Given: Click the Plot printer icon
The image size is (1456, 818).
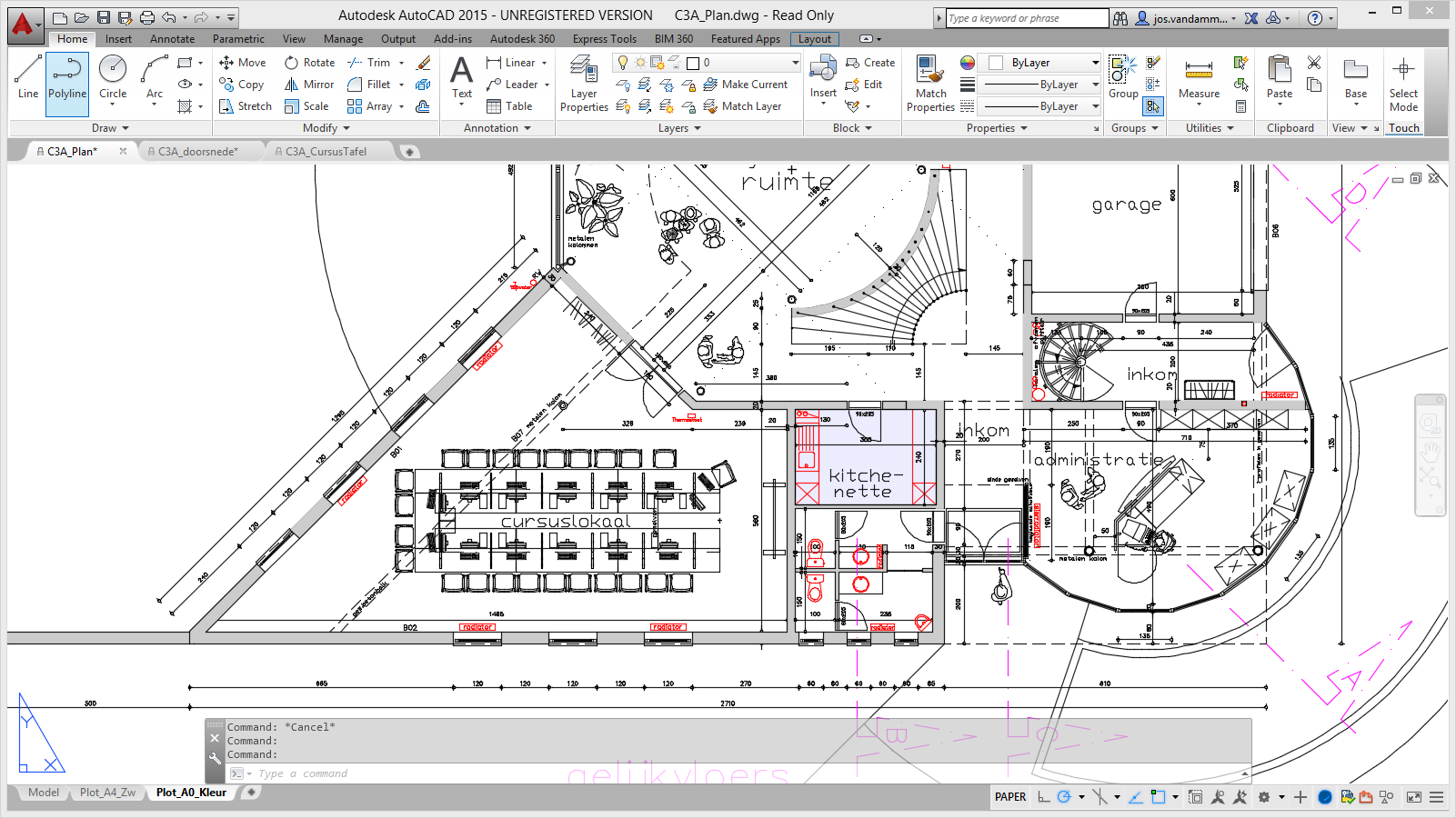Looking at the screenshot, I should click(x=147, y=17).
